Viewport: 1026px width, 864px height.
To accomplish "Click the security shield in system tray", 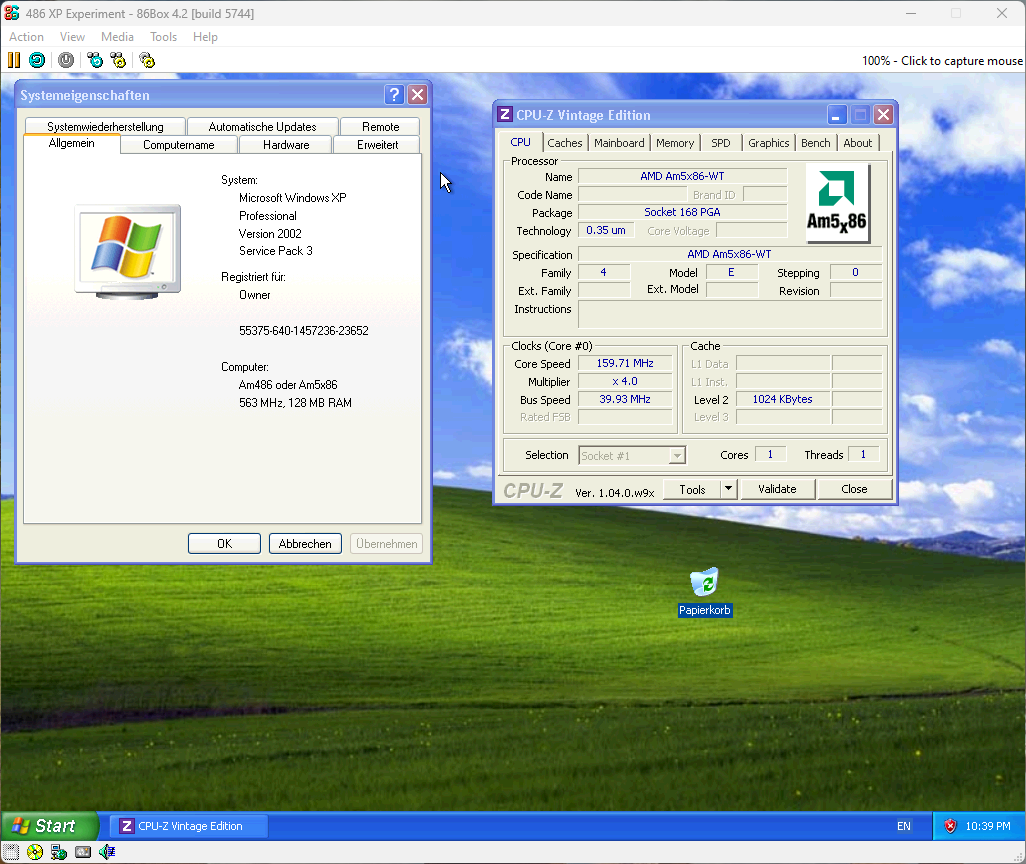I will pyautogui.click(x=948, y=826).
